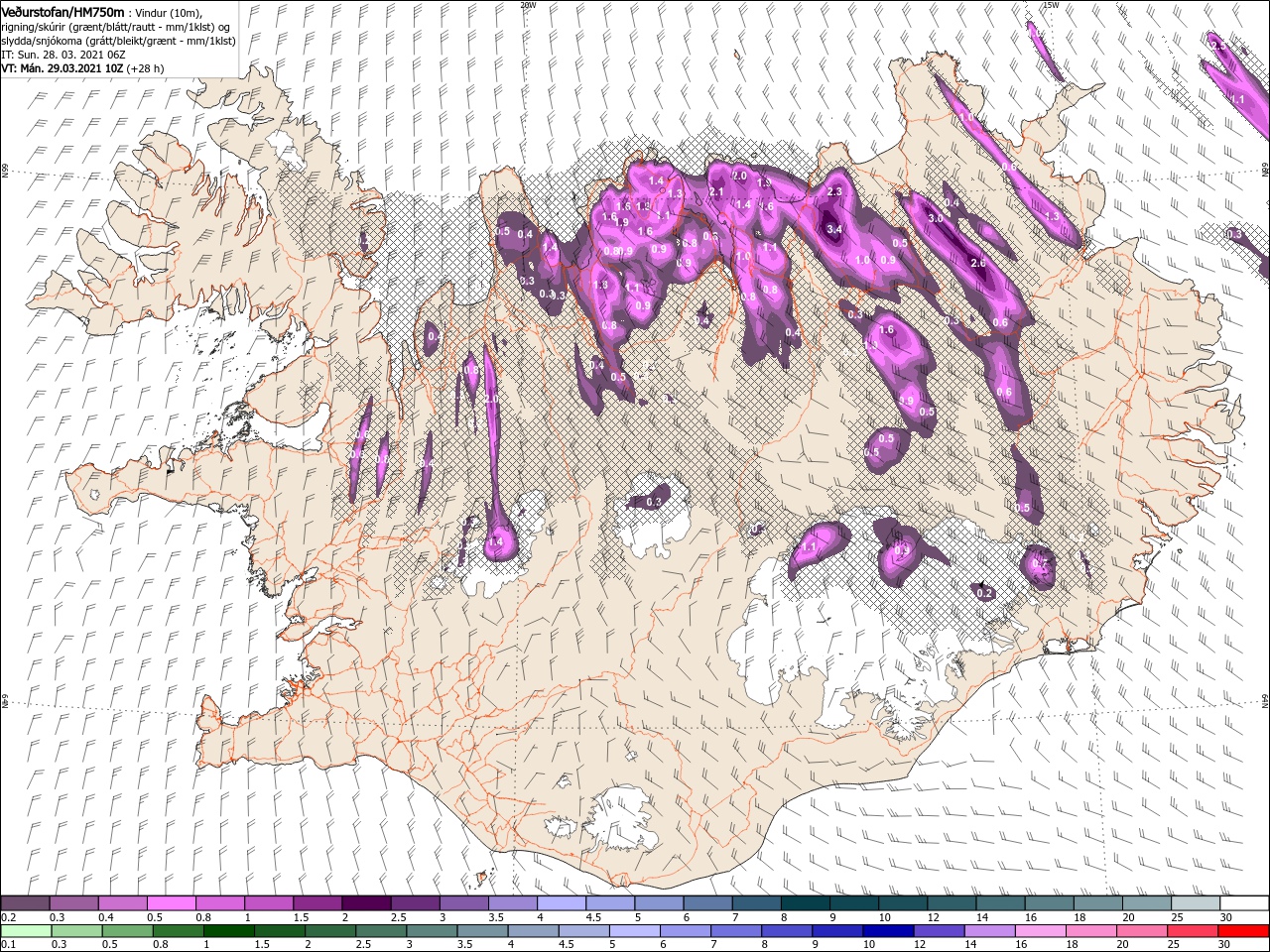
Task: Select the pale green rain swatch for 0.1–0.3
Action: tap(25, 931)
